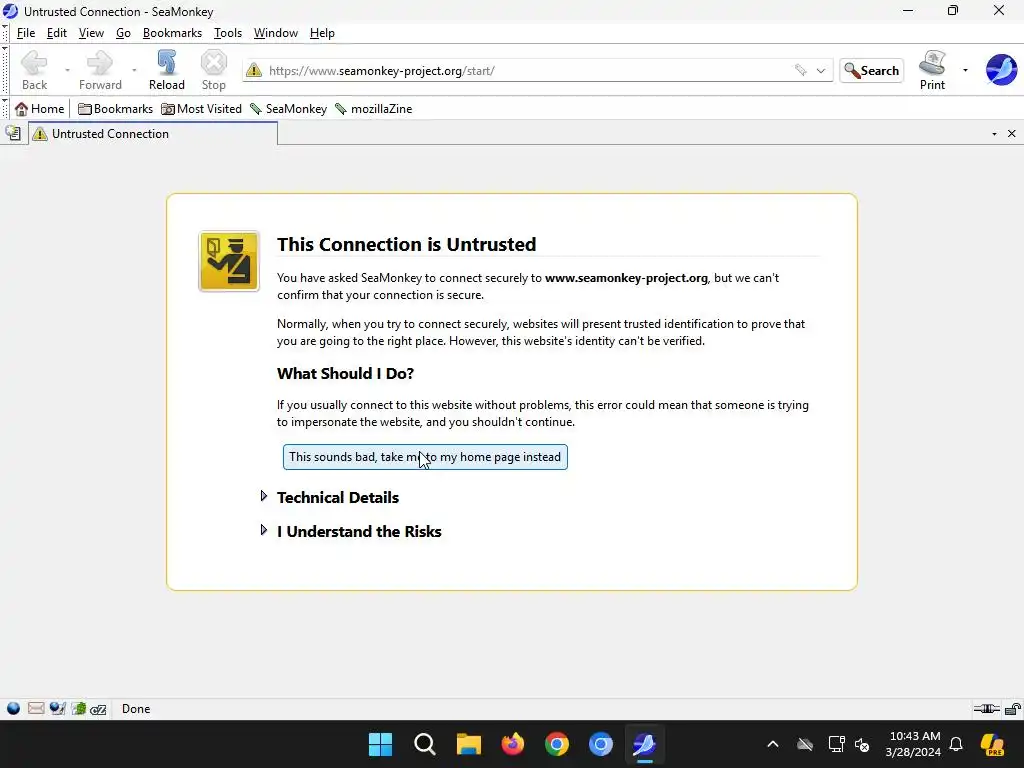Open the Windows Start button
Image resolution: width=1024 pixels, height=768 pixels.
[380, 744]
